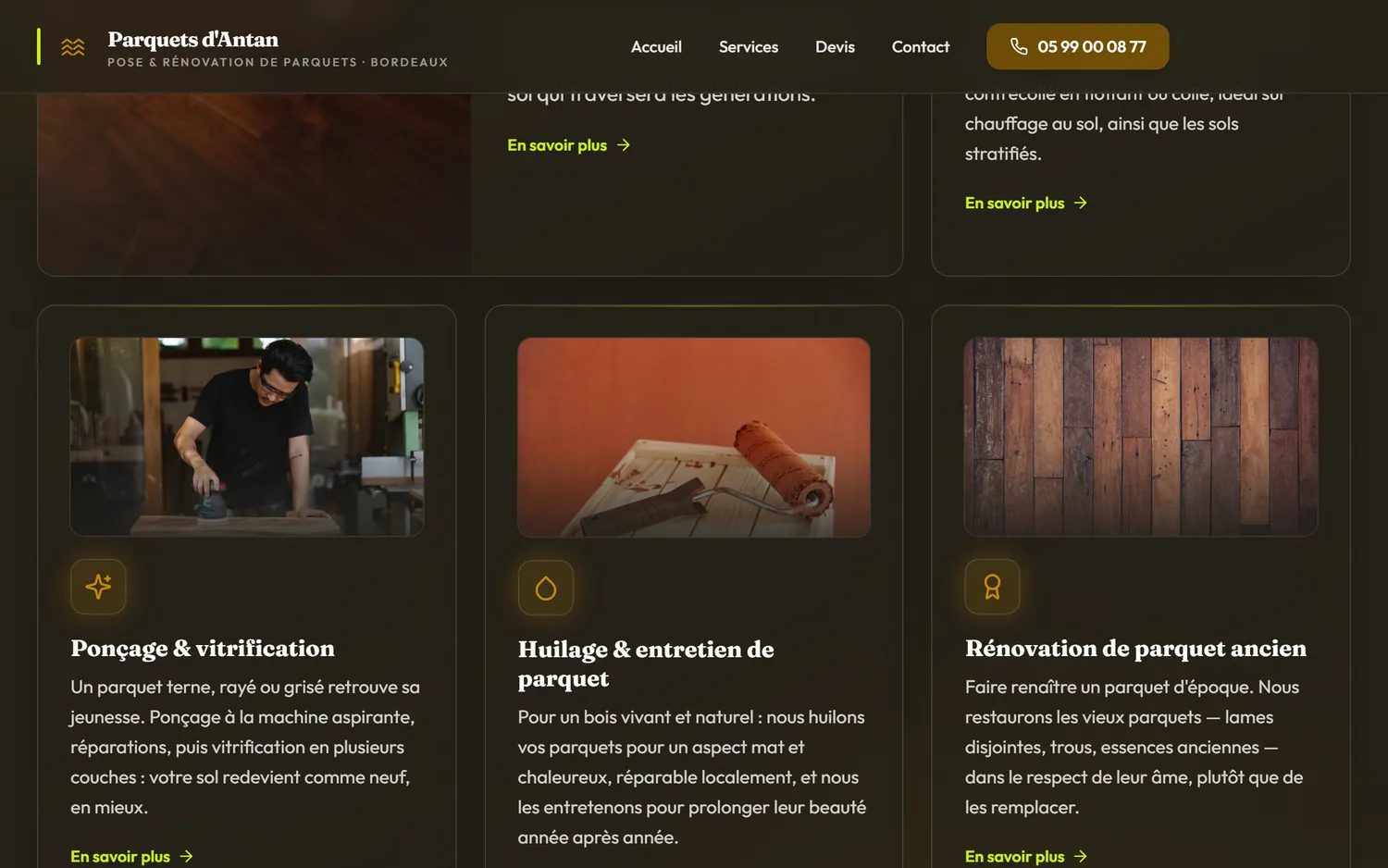1388x868 pixels.
Task: Select the Ponçage & vitrification heading
Action: [x=203, y=648]
